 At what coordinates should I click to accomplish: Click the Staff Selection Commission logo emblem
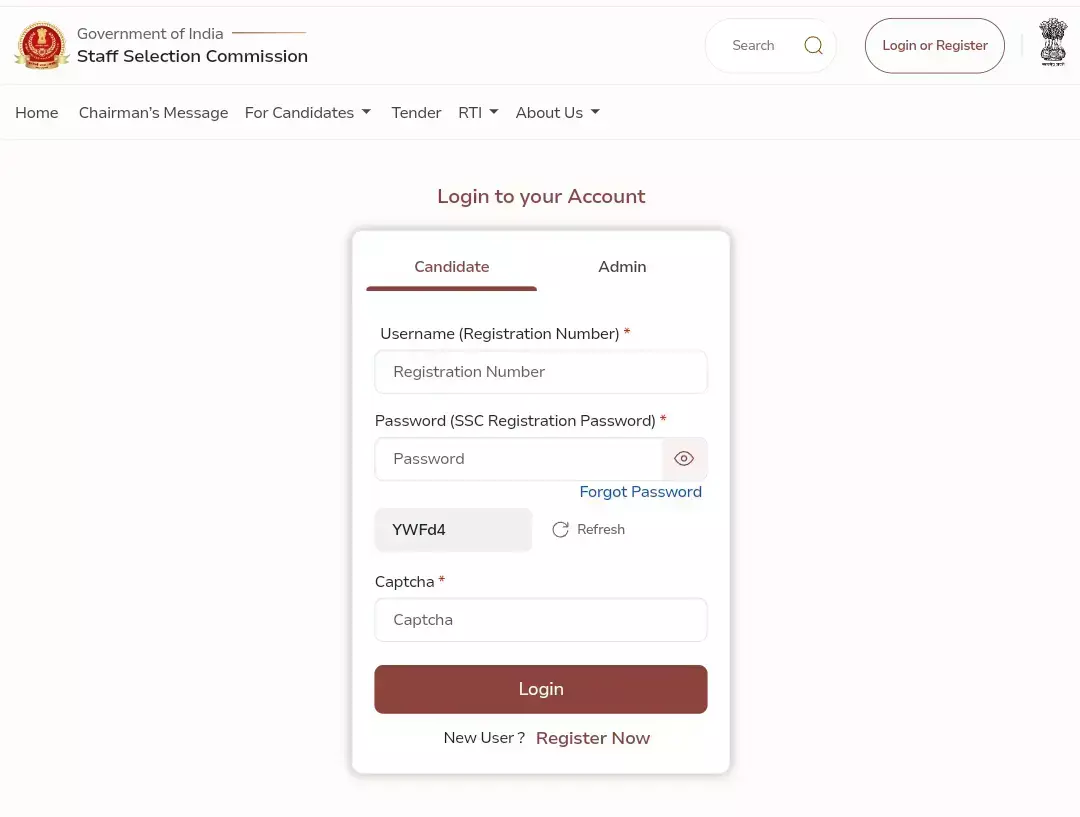(42, 46)
